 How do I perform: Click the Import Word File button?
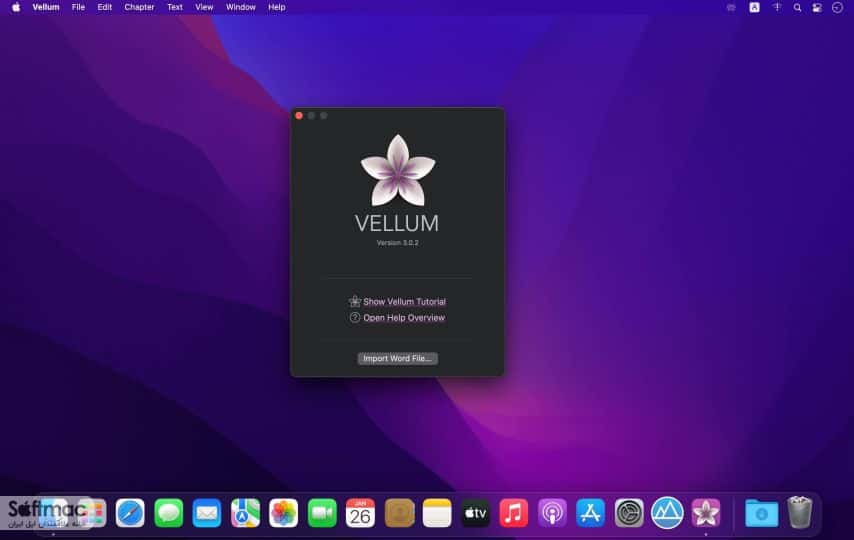(398, 358)
